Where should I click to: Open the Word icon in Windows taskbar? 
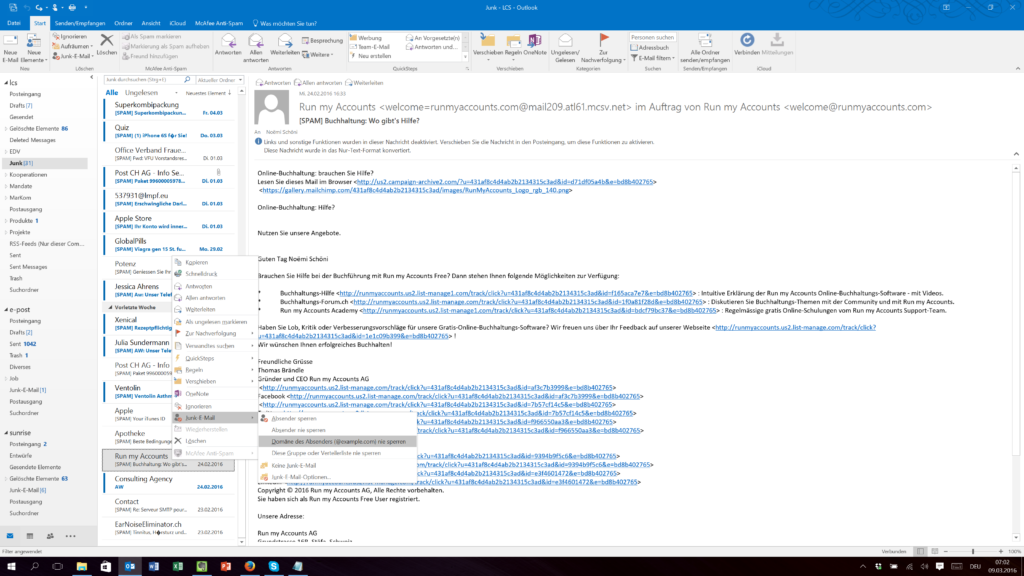click(x=154, y=566)
